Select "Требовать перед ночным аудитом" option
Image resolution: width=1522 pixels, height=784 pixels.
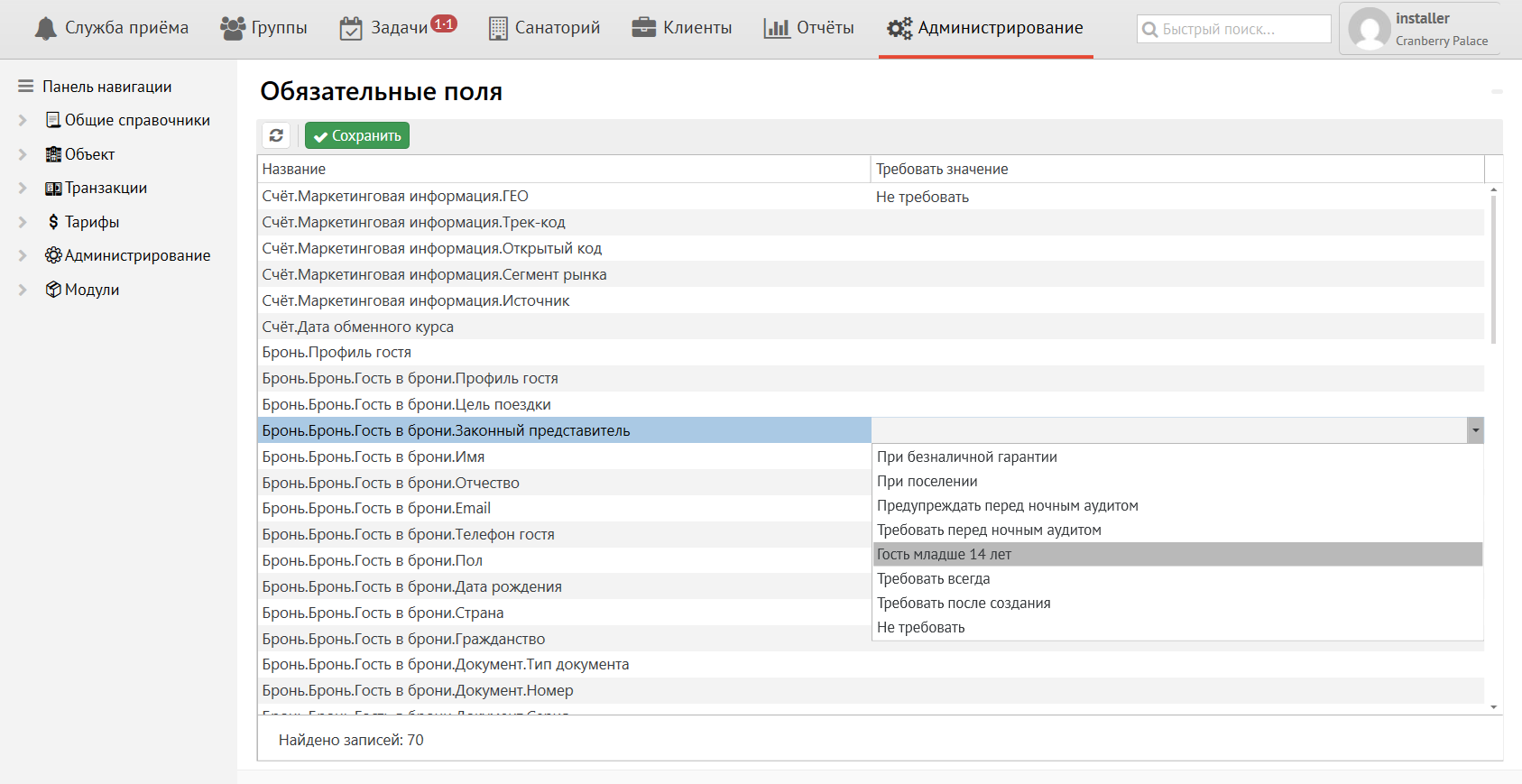tap(1177, 530)
